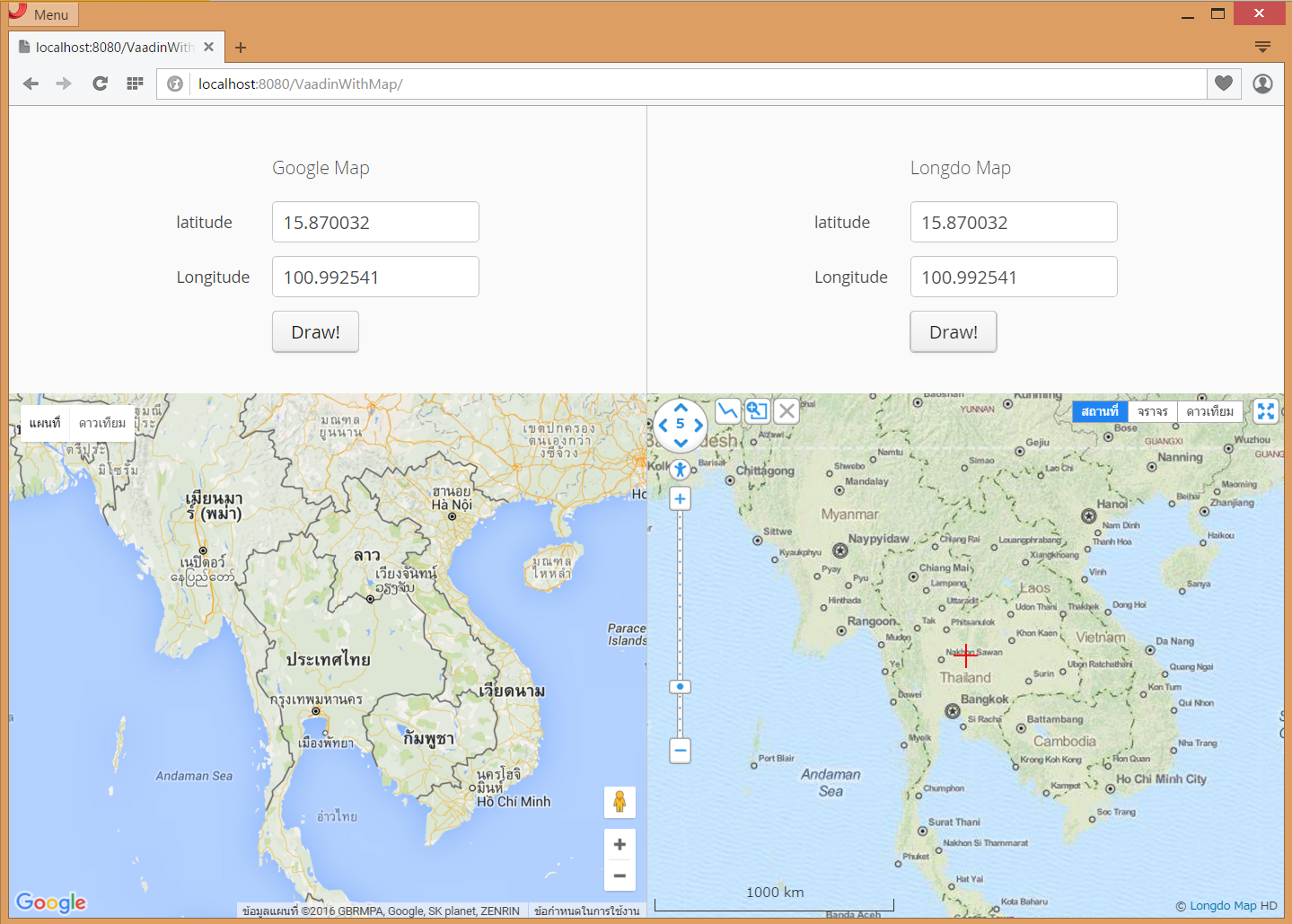Pan Longdo map down with arrow

[681, 442]
